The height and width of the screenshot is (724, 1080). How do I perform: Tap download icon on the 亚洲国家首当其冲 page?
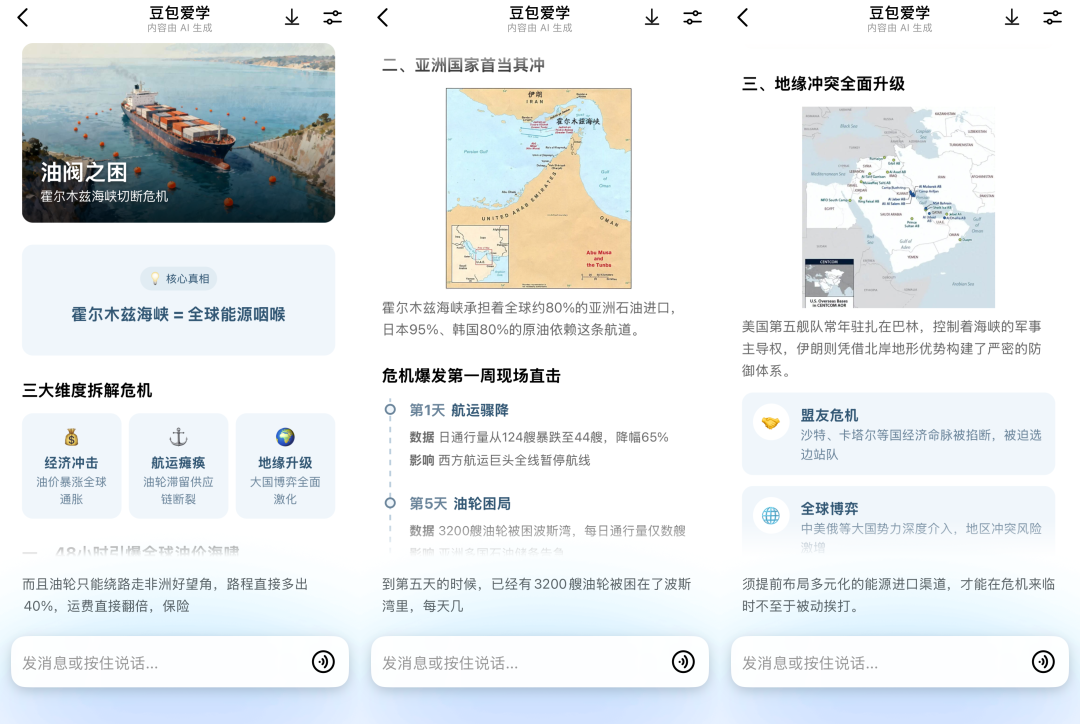click(652, 17)
